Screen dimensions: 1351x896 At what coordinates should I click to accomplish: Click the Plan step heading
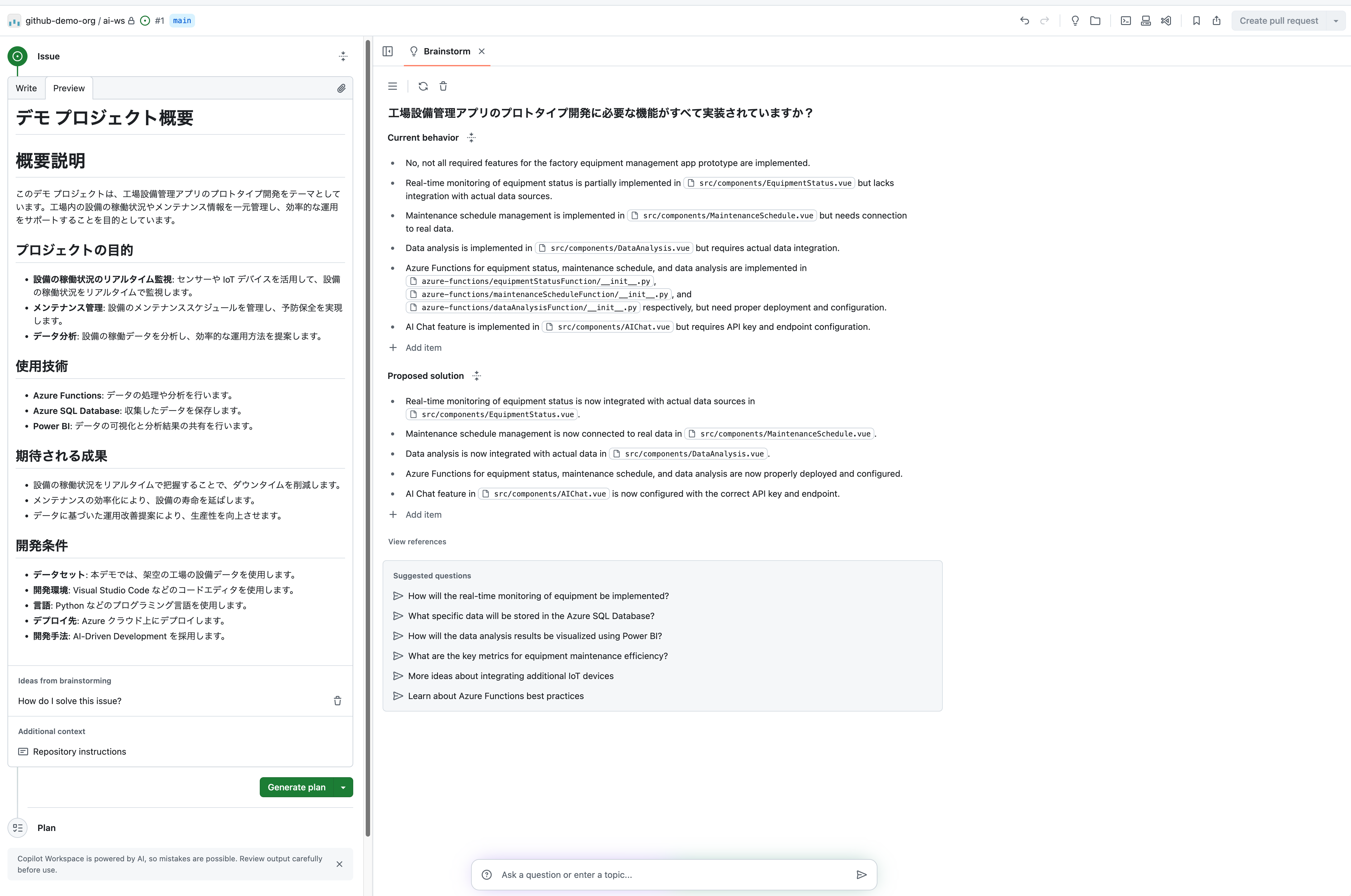point(47,828)
